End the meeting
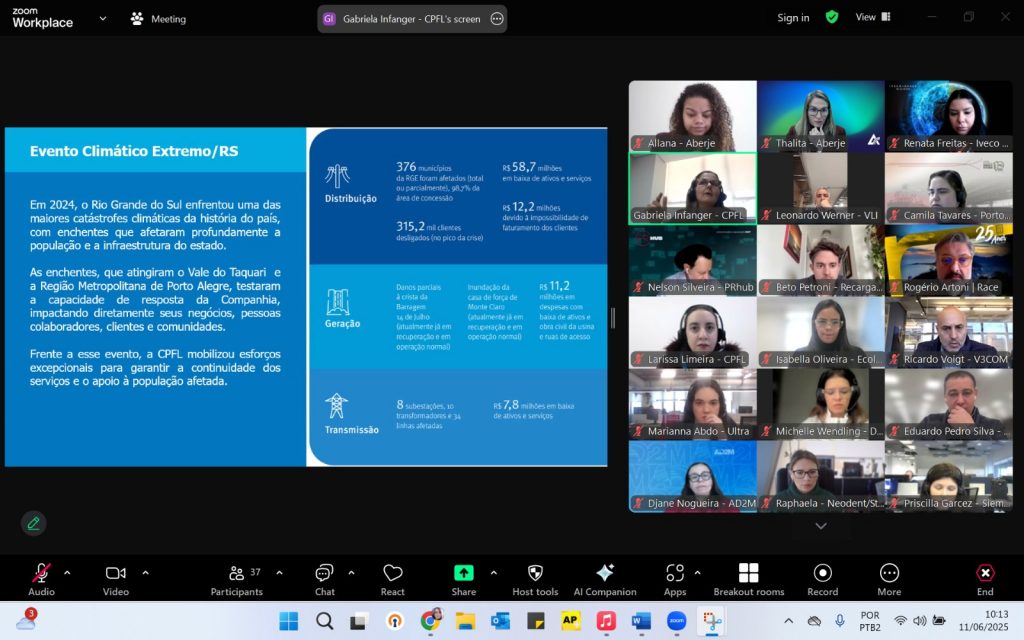 pos(985,578)
